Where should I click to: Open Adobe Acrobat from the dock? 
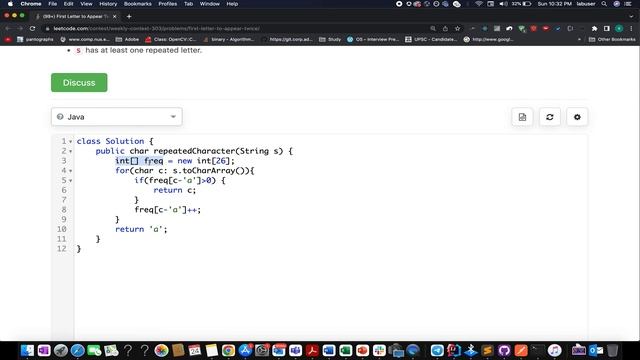point(312,350)
